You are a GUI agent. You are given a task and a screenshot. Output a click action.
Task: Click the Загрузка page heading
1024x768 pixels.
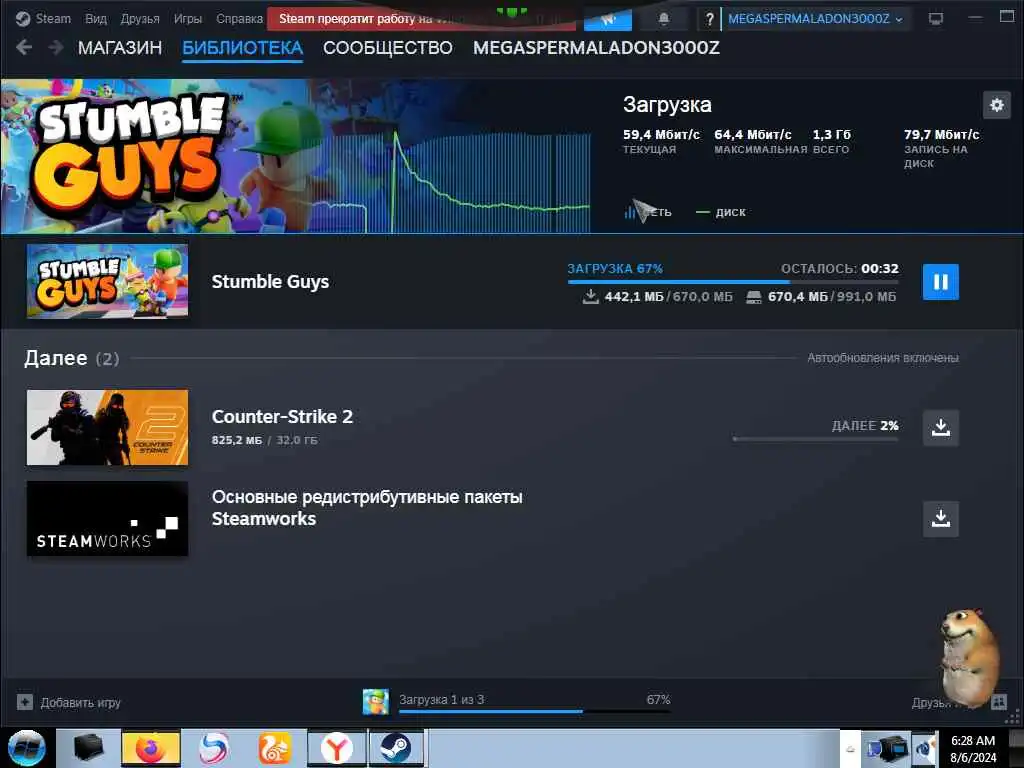tap(667, 104)
